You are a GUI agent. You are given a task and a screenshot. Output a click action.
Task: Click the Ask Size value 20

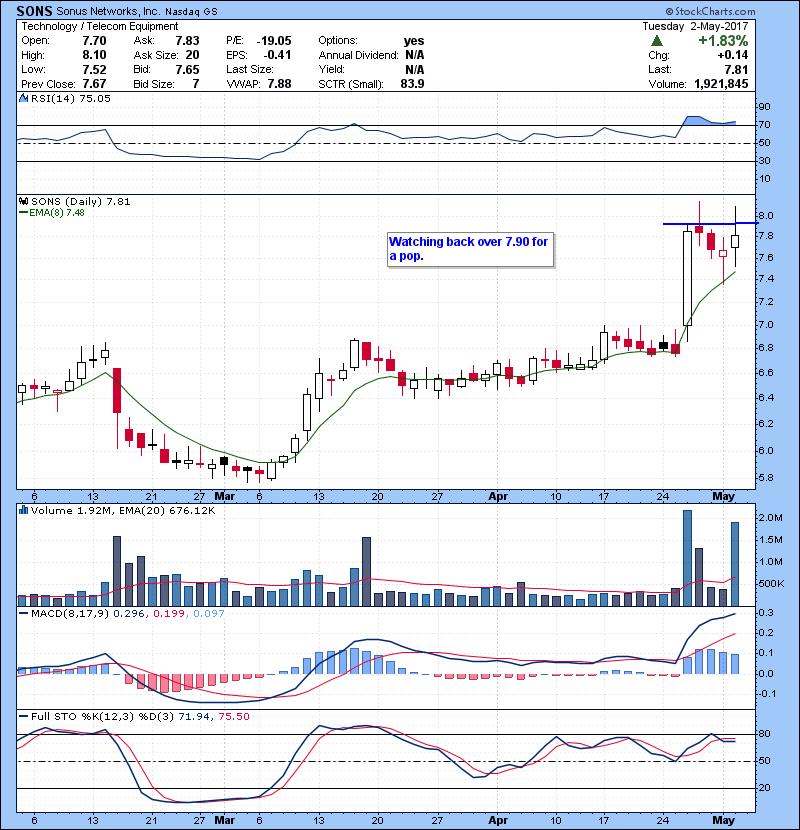192,55
